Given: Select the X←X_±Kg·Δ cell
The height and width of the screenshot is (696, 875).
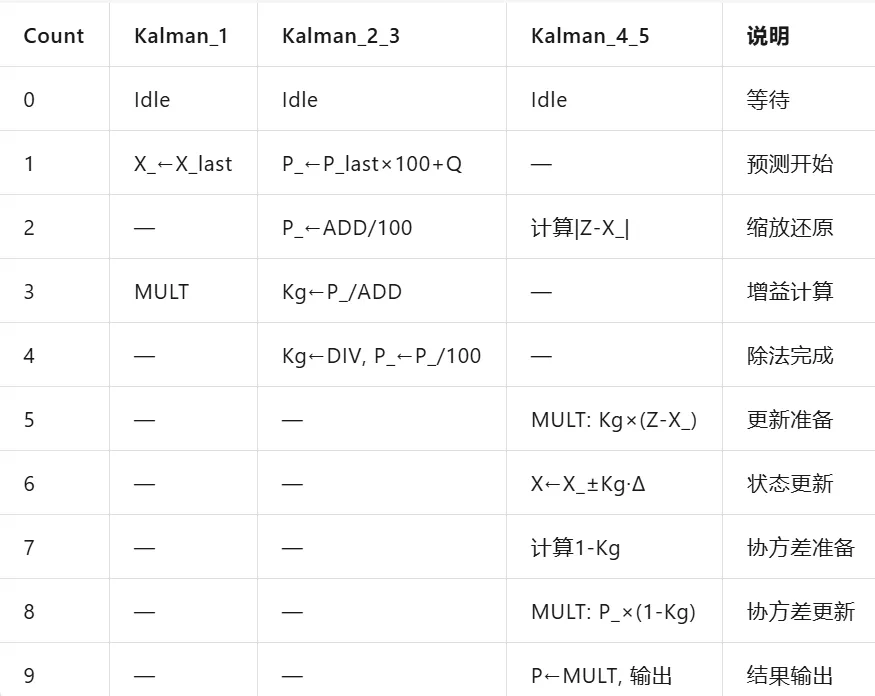Looking at the screenshot, I should (x=588, y=483).
